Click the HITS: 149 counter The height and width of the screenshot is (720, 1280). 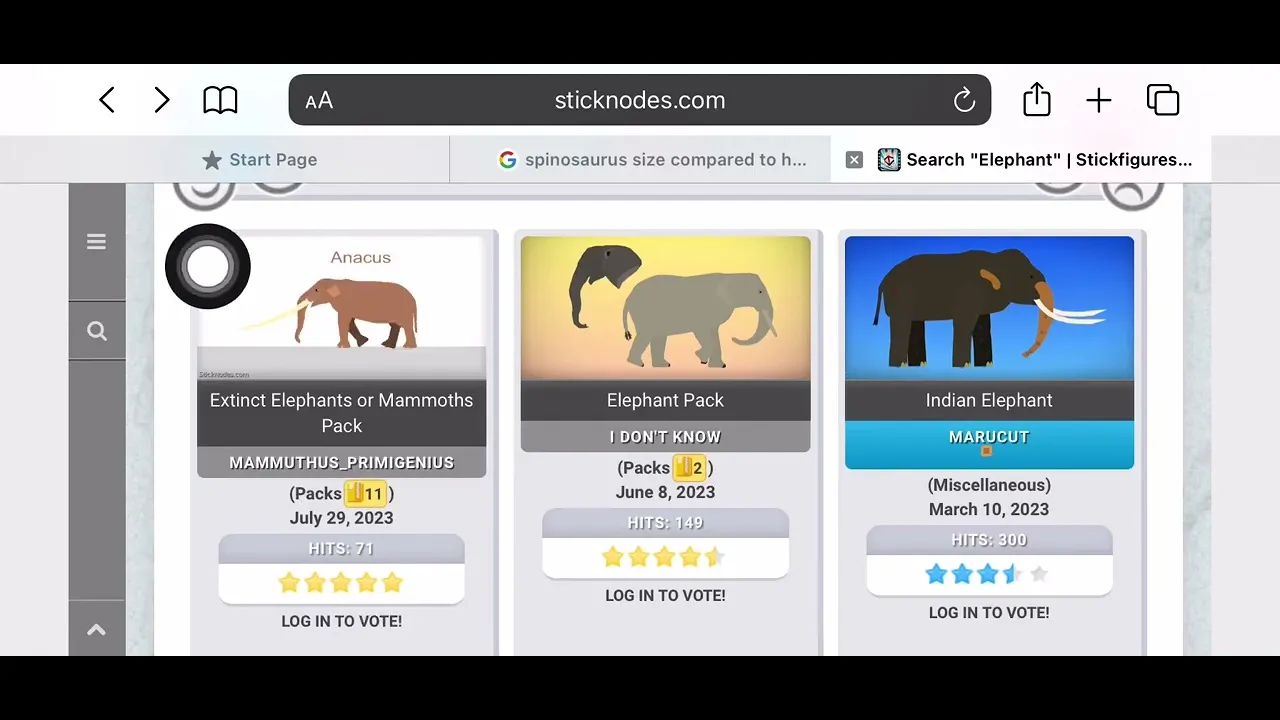click(x=666, y=523)
